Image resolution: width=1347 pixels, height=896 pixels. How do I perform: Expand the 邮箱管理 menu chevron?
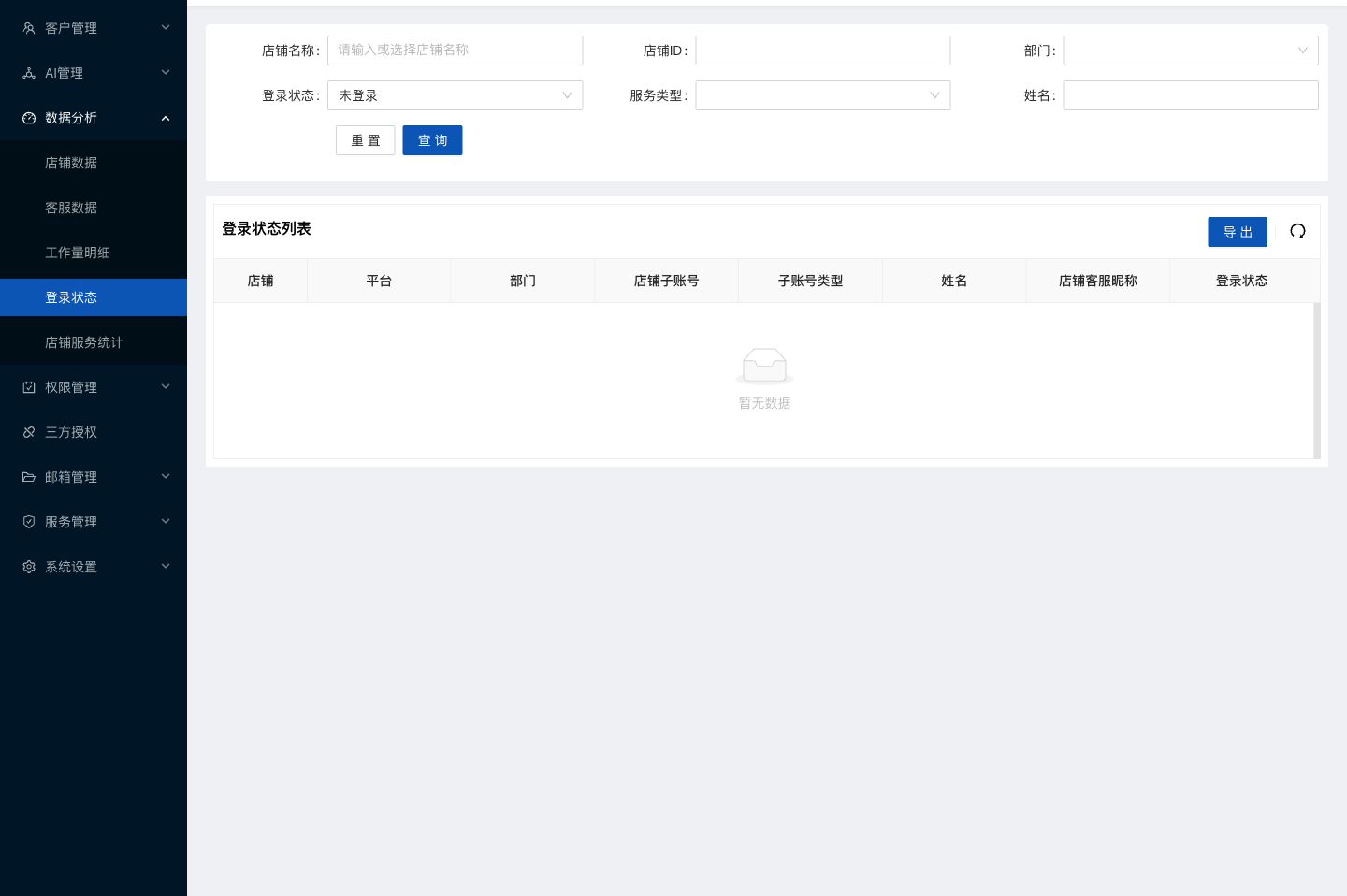[x=166, y=476]
